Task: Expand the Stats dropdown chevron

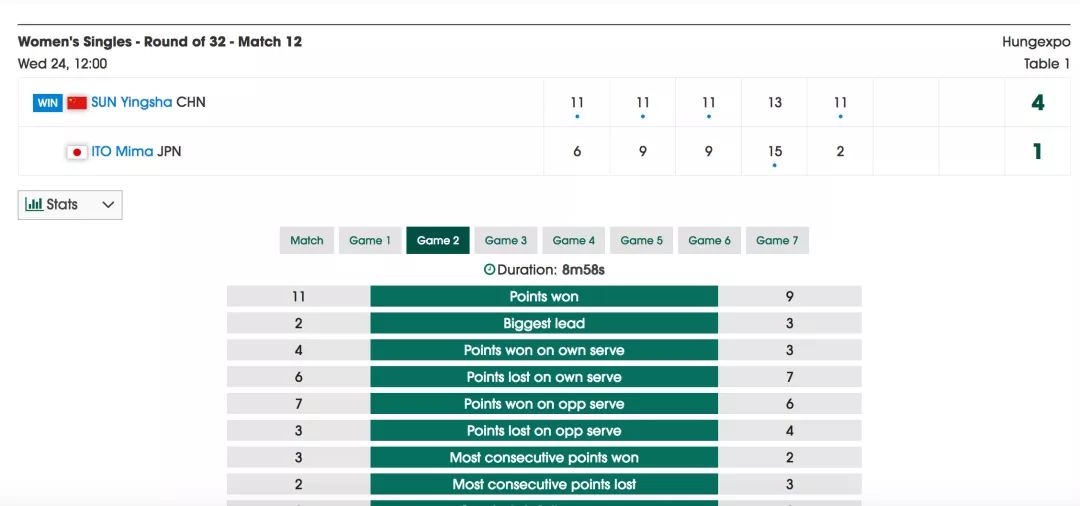Action: [x=108, y=205]
